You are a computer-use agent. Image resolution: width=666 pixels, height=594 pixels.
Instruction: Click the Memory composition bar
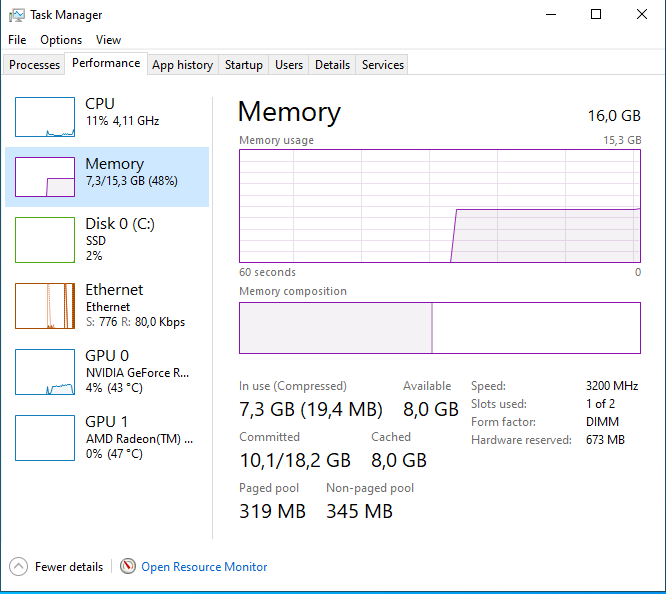pos(439,328)
